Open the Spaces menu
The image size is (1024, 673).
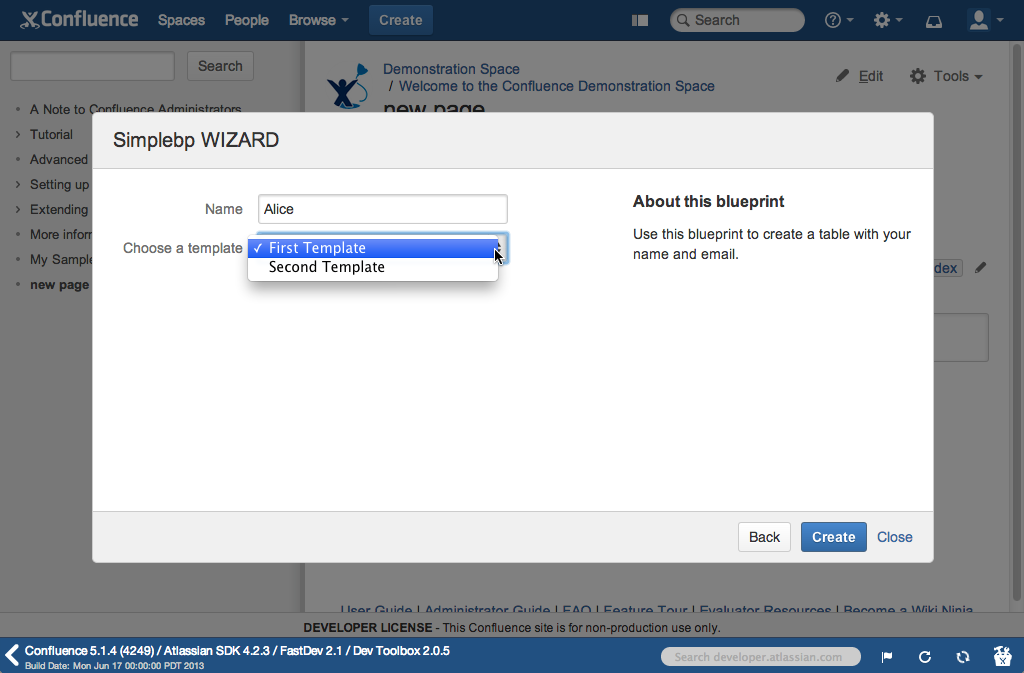click(181, 20)
